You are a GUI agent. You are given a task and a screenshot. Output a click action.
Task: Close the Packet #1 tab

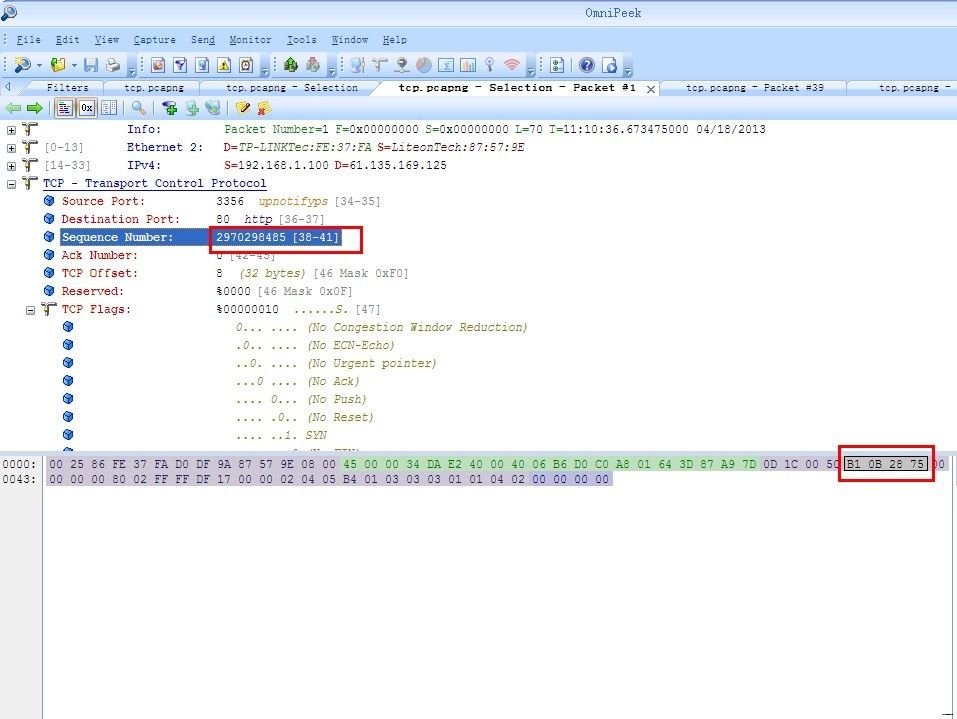pyautogui.click(x=651, y=89)
